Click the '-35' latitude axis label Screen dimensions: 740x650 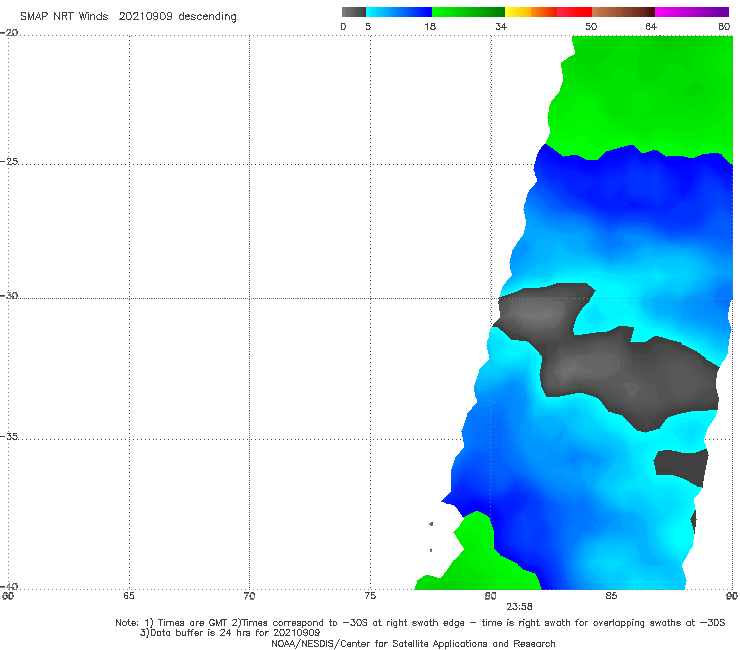click(10, 436)
